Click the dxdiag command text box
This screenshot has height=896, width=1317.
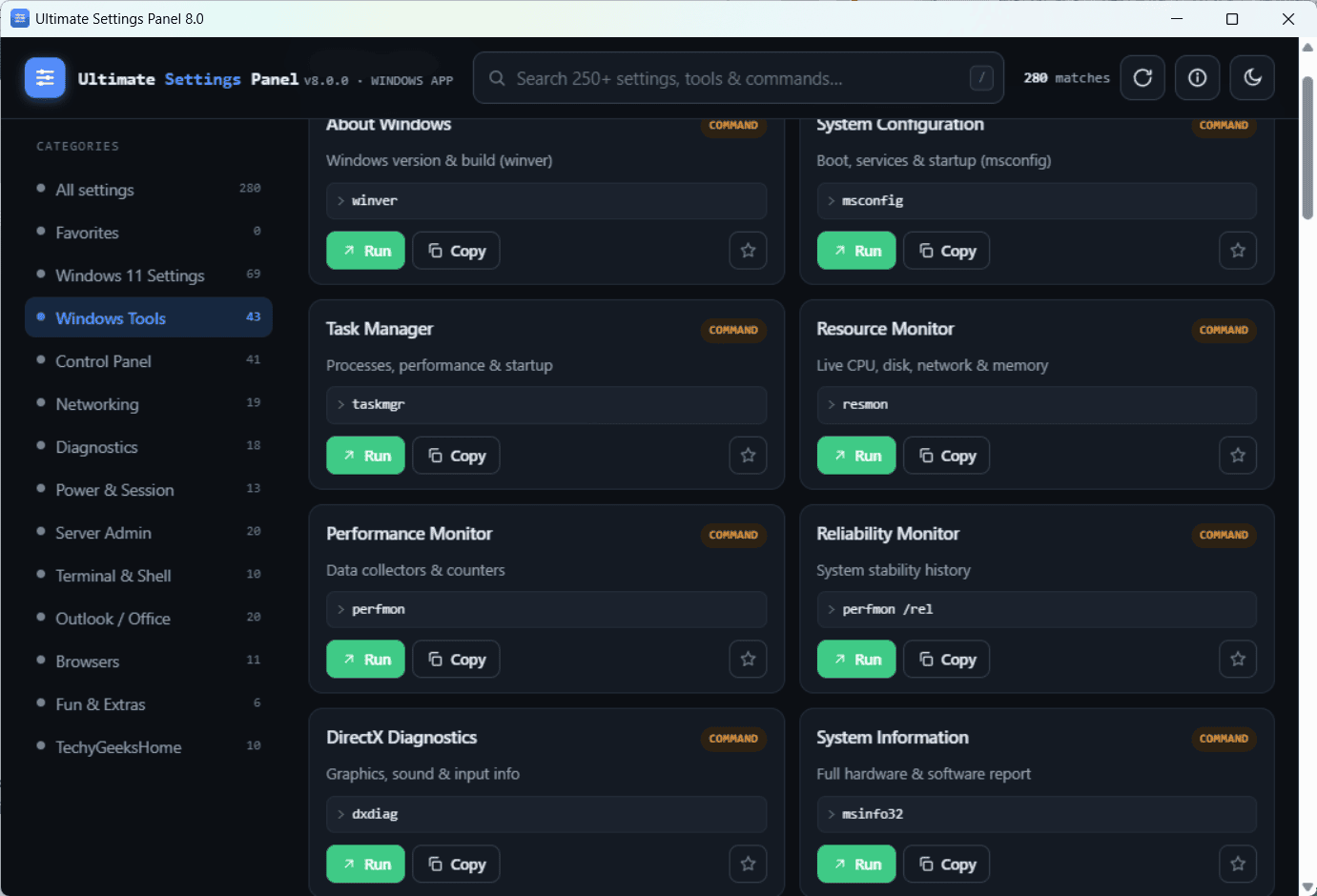click(546, 814)
